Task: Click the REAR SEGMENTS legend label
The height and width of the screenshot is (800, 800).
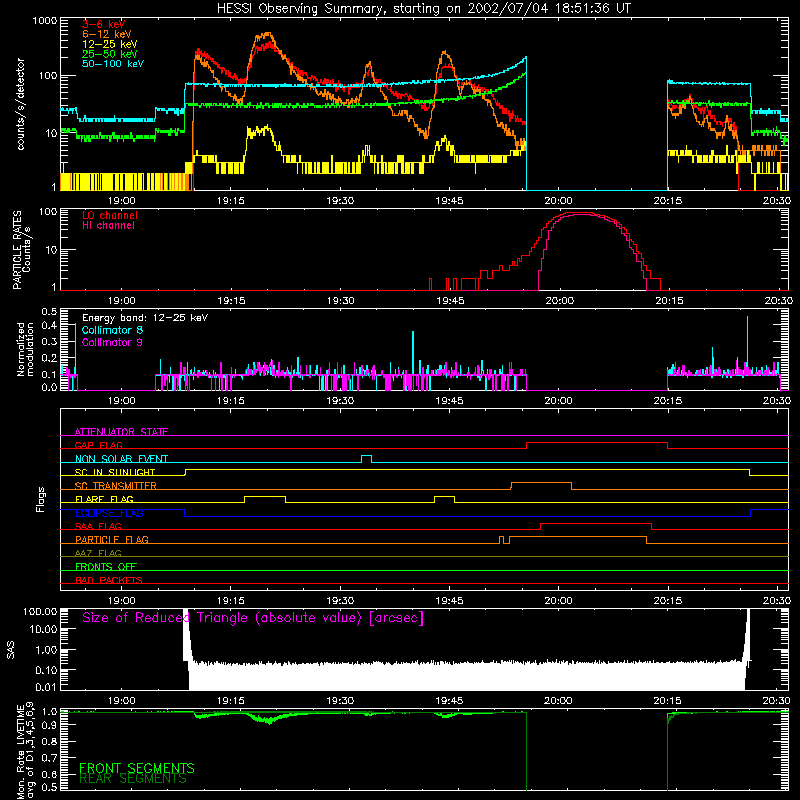Action: (133, 779)
